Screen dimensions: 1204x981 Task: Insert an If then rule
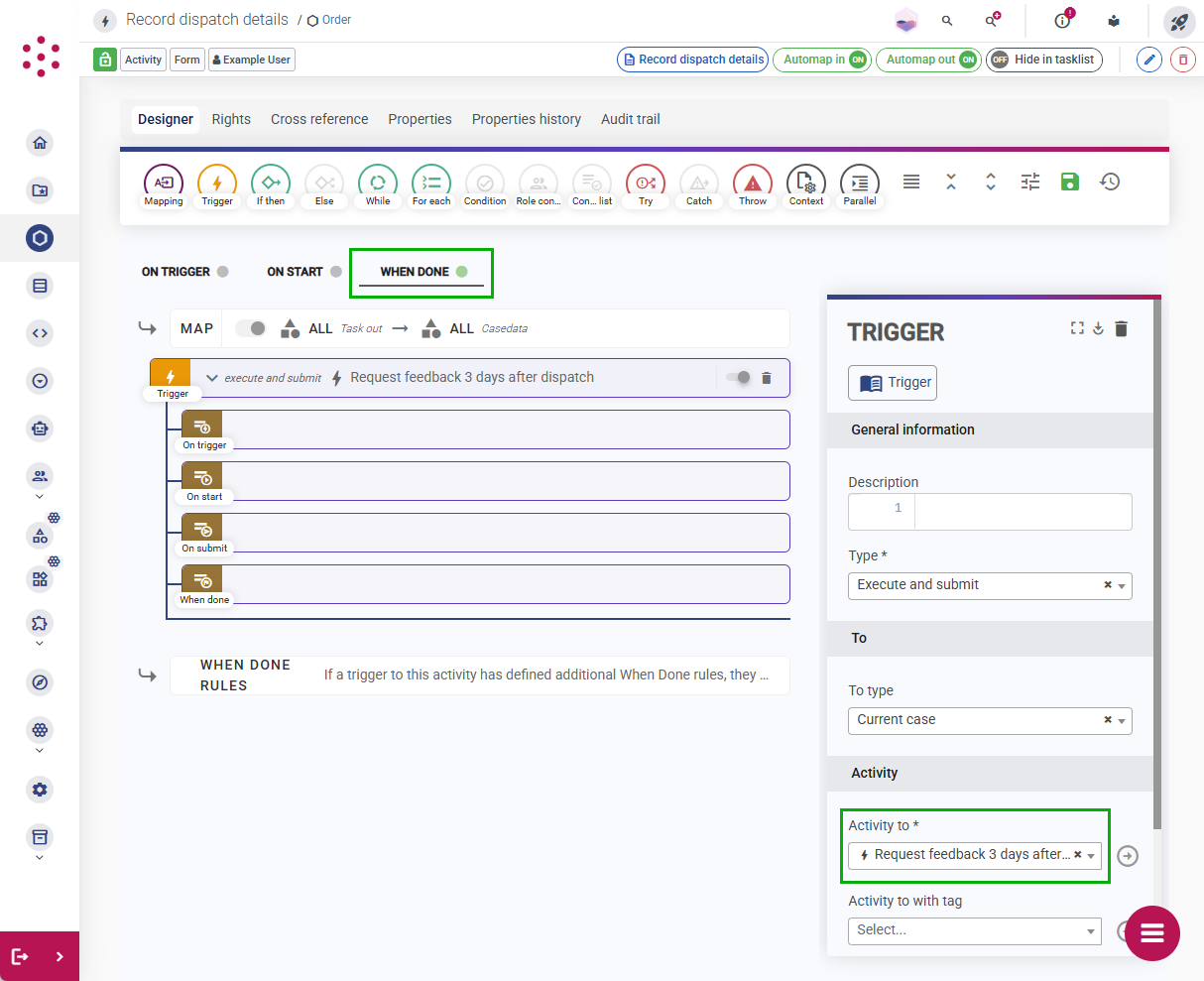point(271,184)
